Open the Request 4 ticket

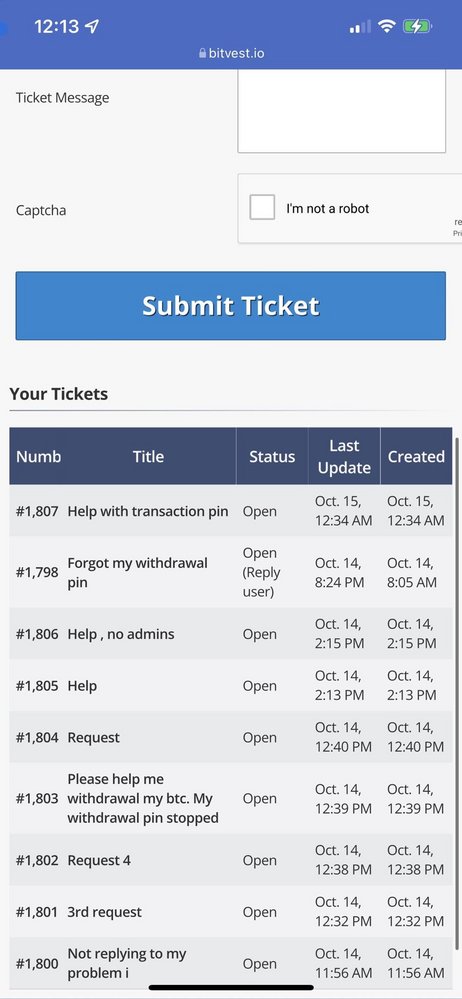tap(99, 861)
